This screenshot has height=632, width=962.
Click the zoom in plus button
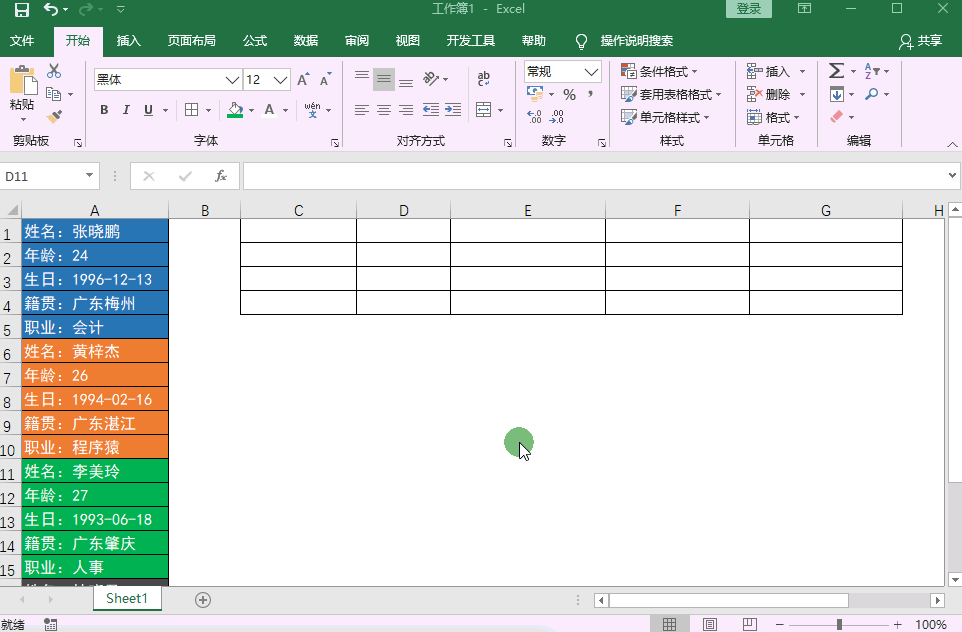click(x=898, y=624)
